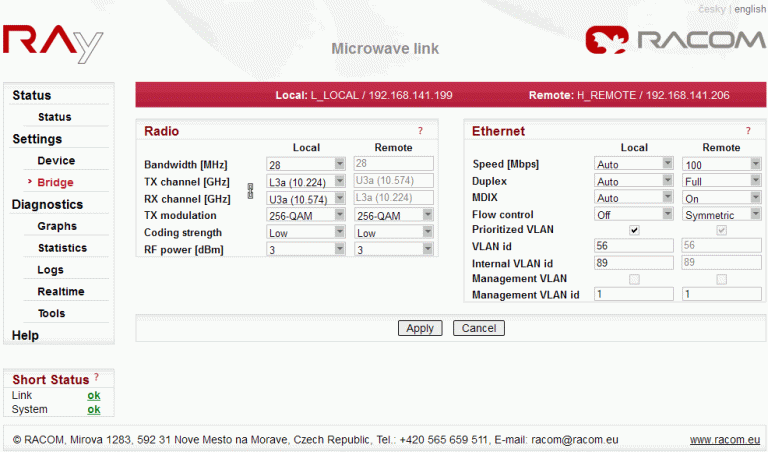Click the Local VLAN id field

(634, 245)
